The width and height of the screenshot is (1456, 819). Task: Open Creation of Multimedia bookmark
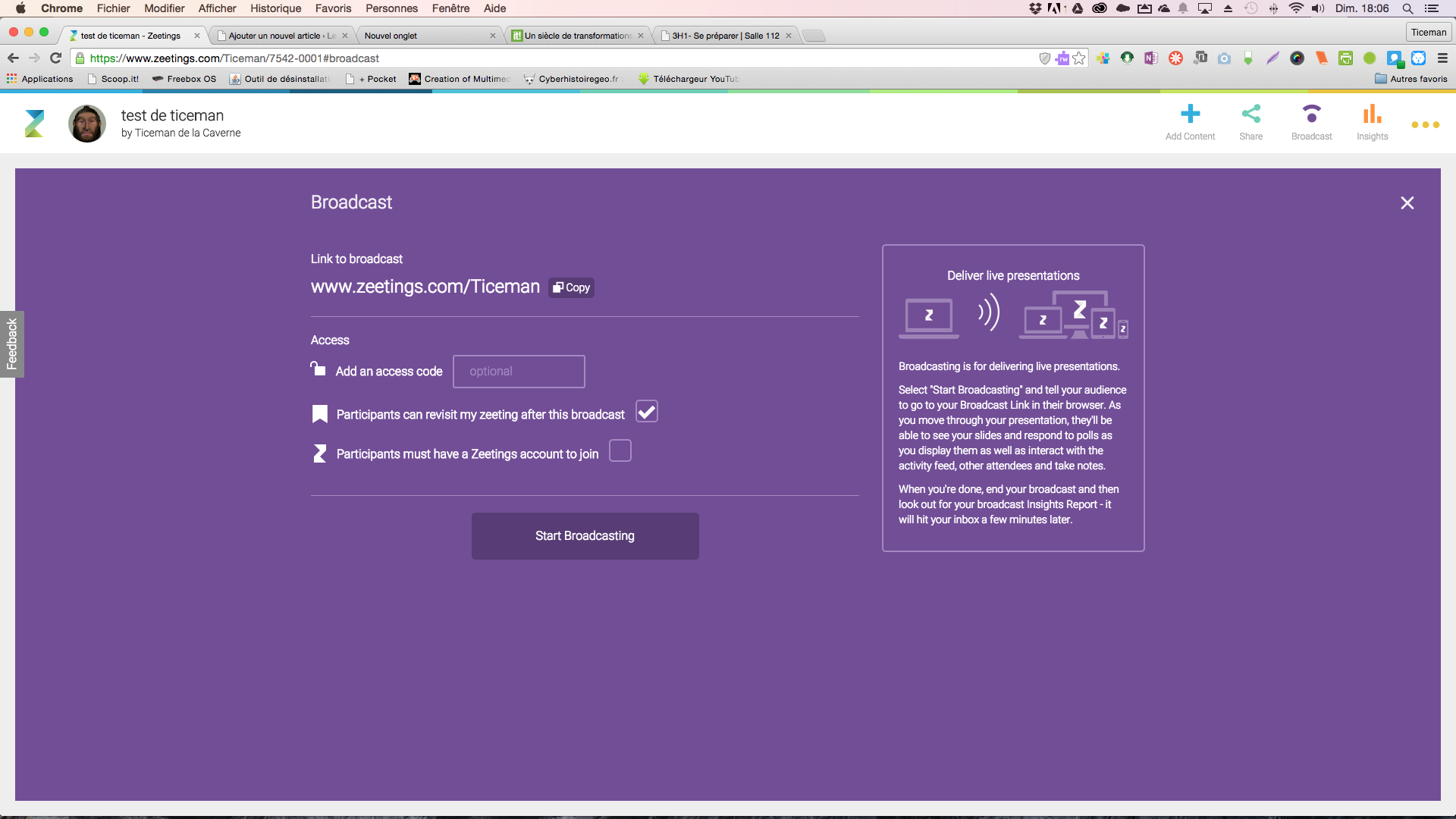[460, 79]
